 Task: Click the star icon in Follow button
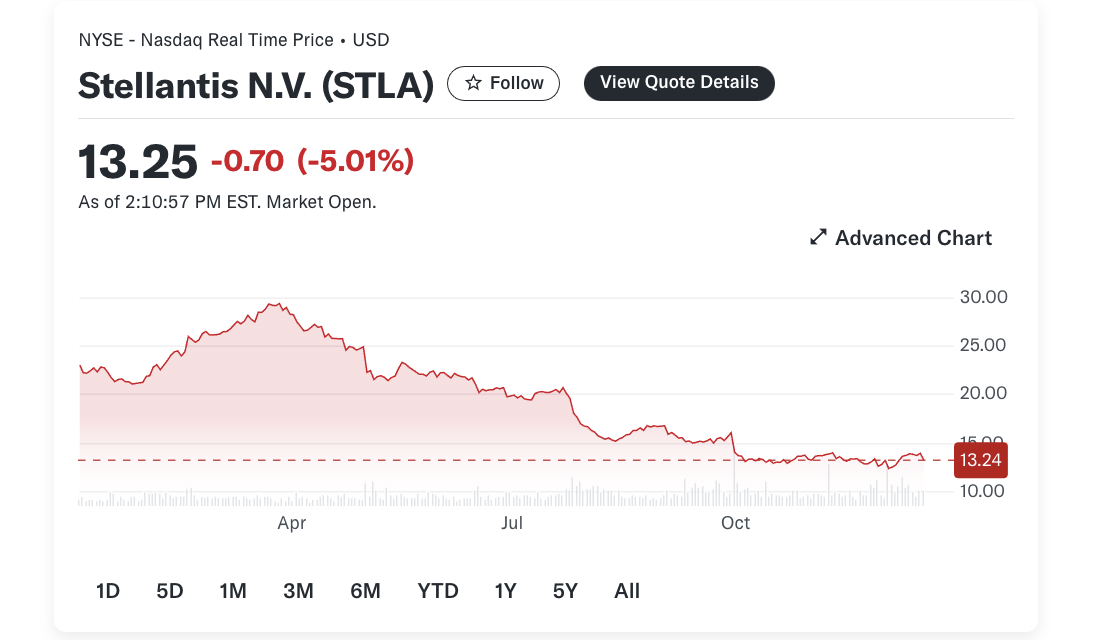tap(473, 83)
